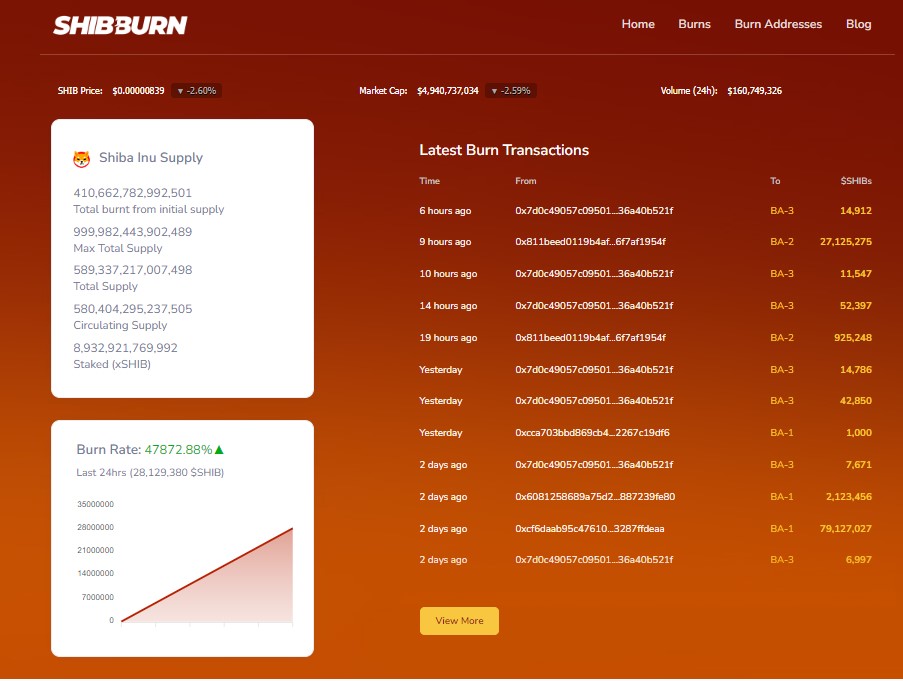Click the 14000000 chart axis label
Screen dimensions: 903x681
(96, 573)
